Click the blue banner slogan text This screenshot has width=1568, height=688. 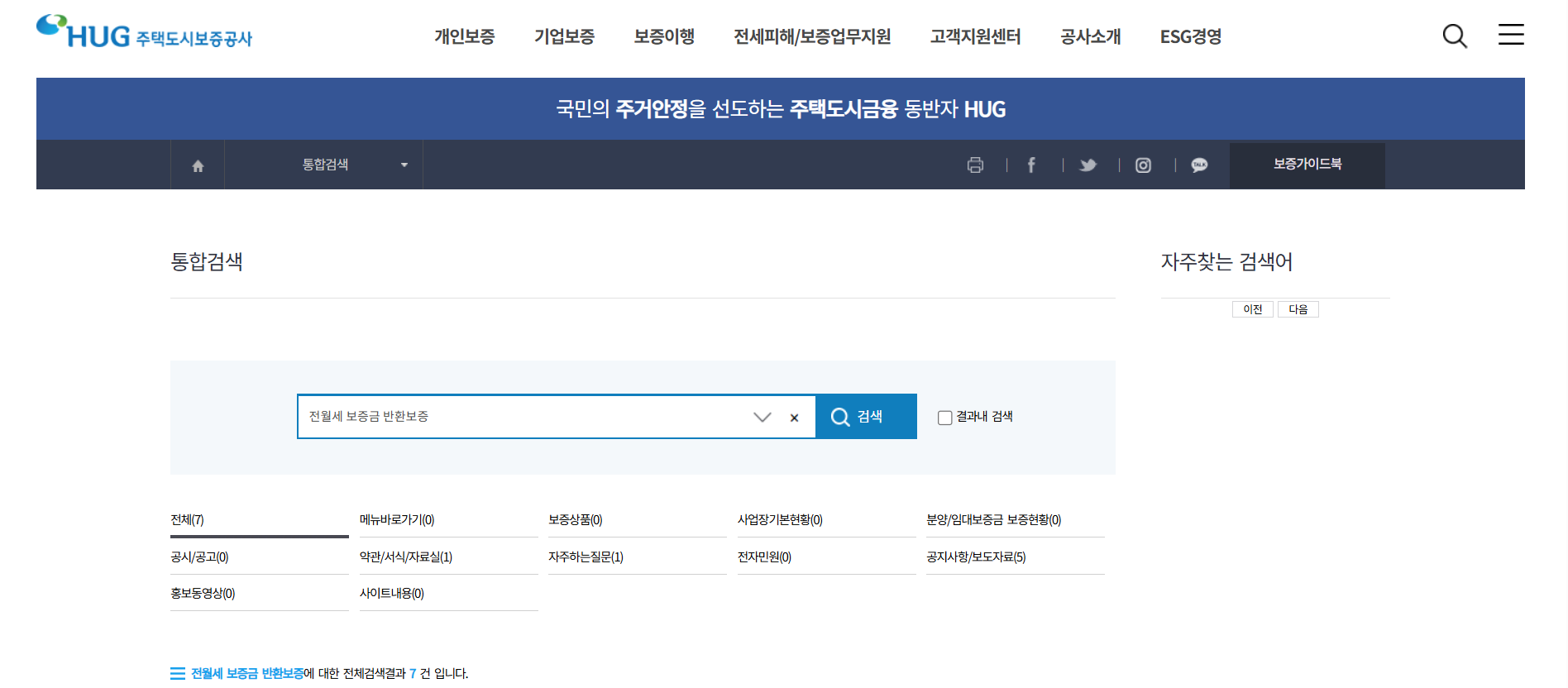tap(781, 109)
